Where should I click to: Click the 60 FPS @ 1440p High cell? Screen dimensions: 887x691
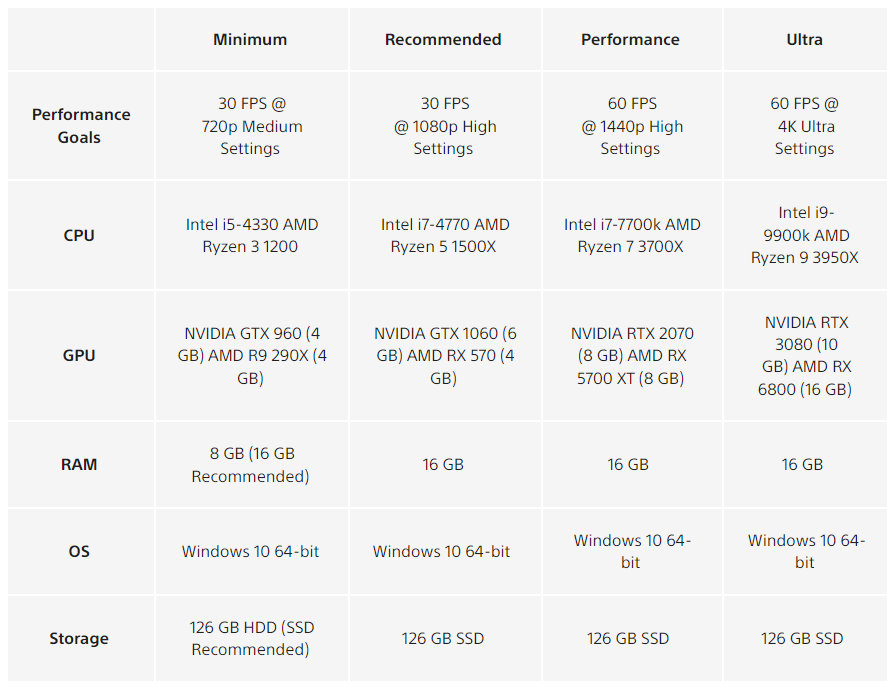[x=630, y=126]
